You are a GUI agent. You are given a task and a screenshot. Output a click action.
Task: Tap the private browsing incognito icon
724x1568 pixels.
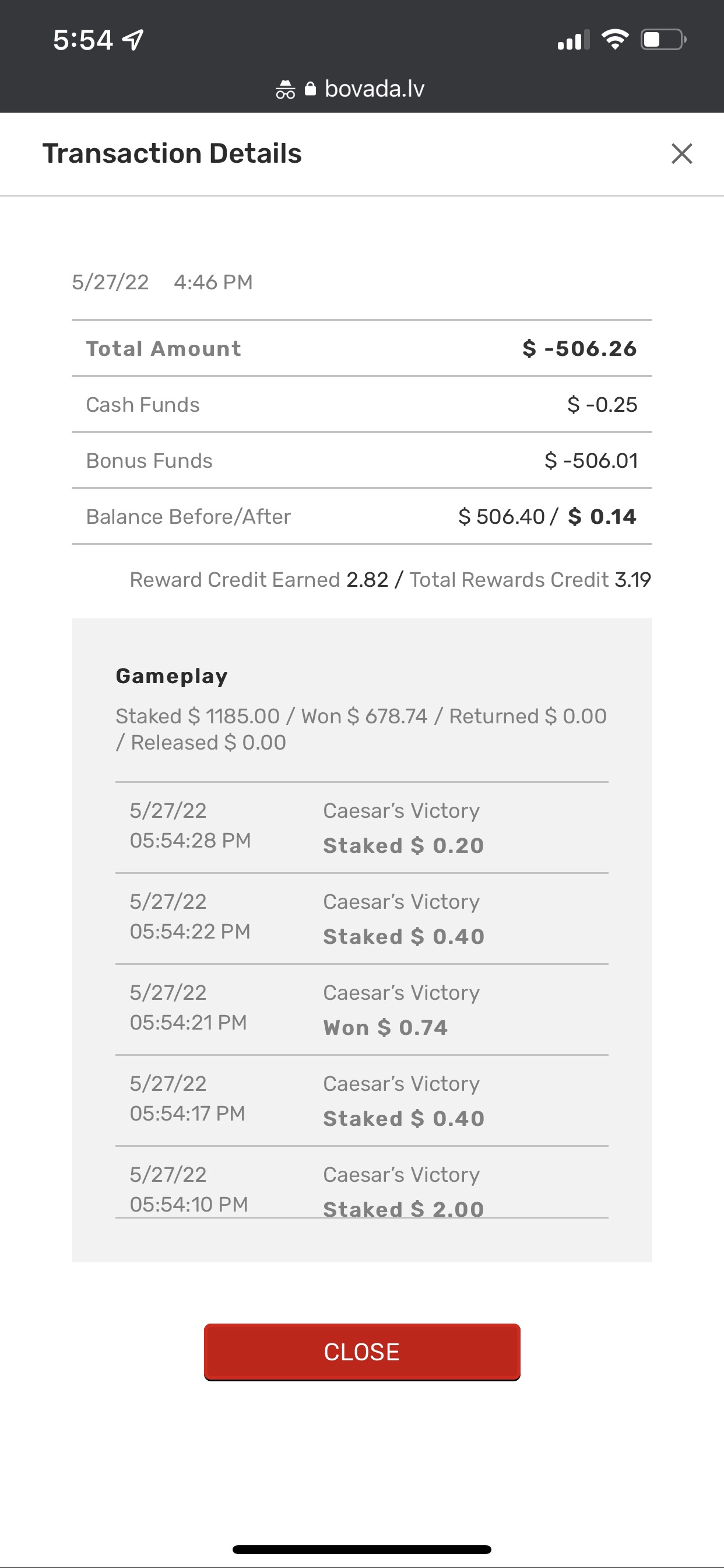[x=285, y=89]
